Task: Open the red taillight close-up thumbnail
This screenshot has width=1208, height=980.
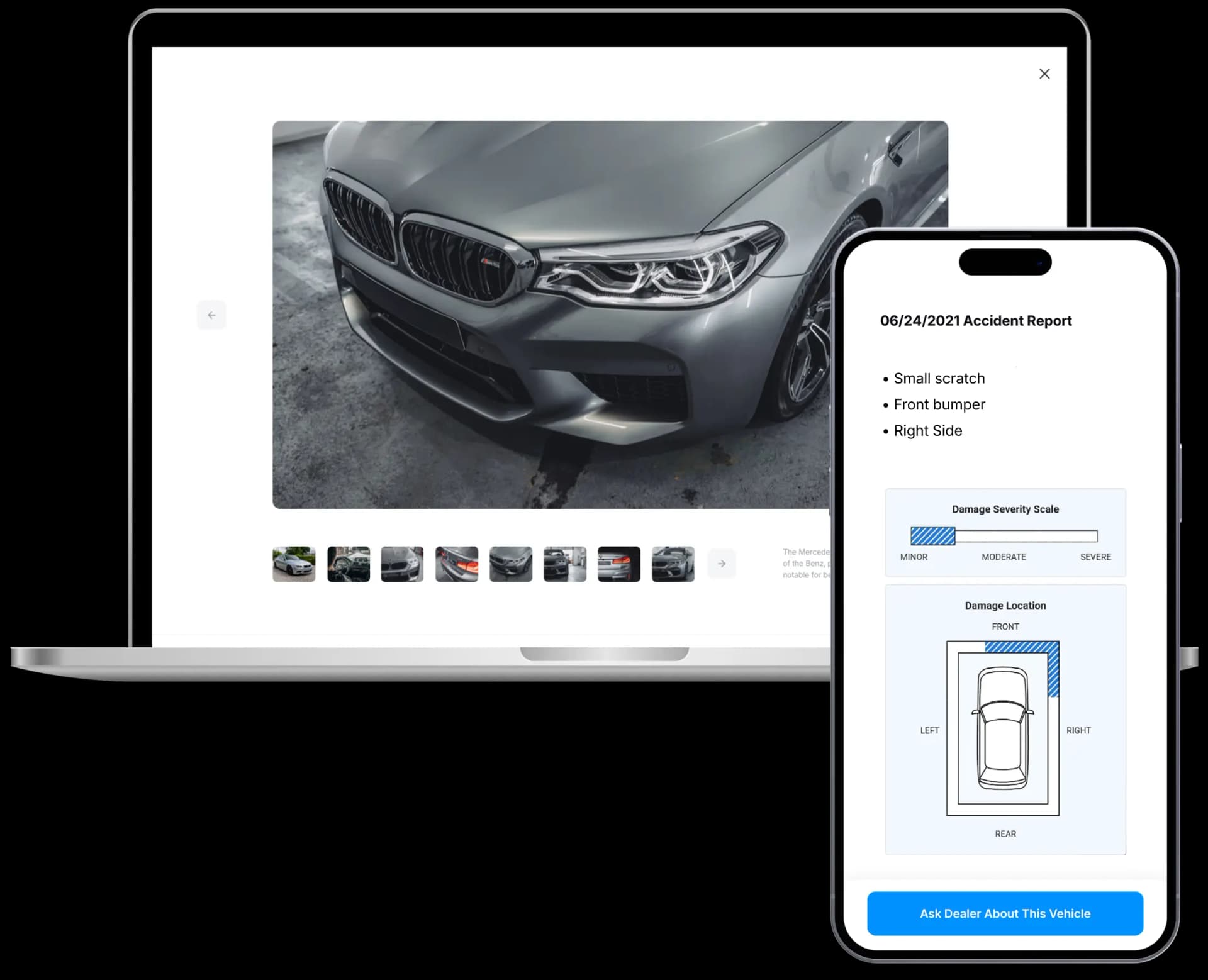Action: pyautogui.click(x=456, y=564)
